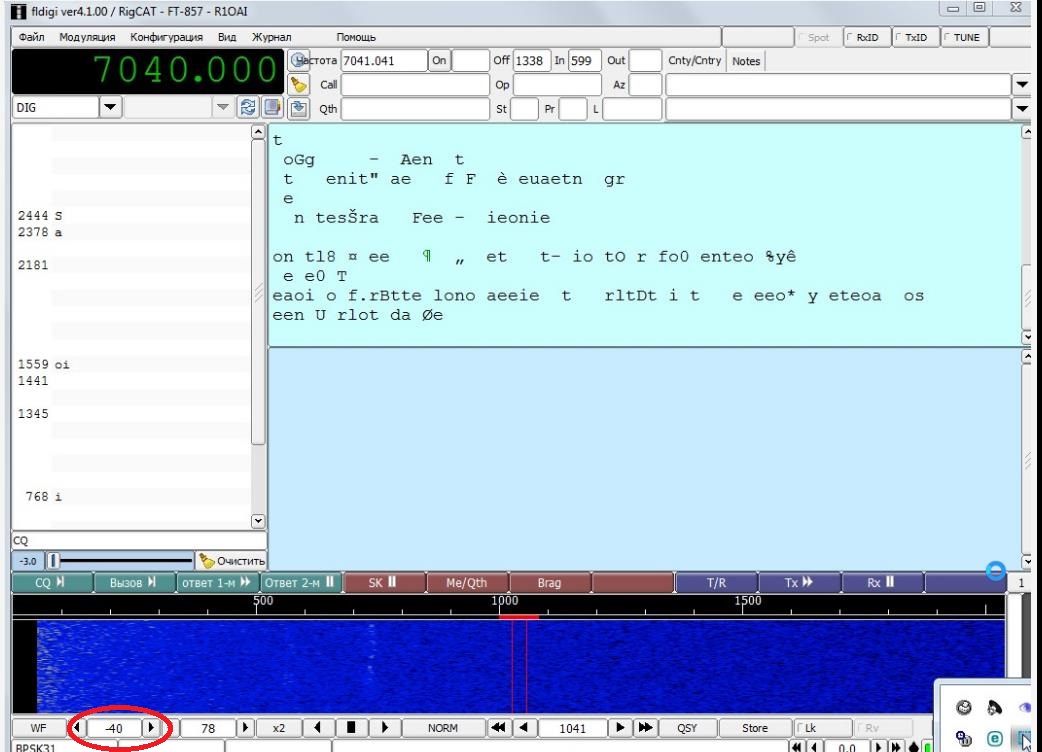Click Очистить broom button to clear the list
Screen dimensions: 1042x752
tap(232, 559)
